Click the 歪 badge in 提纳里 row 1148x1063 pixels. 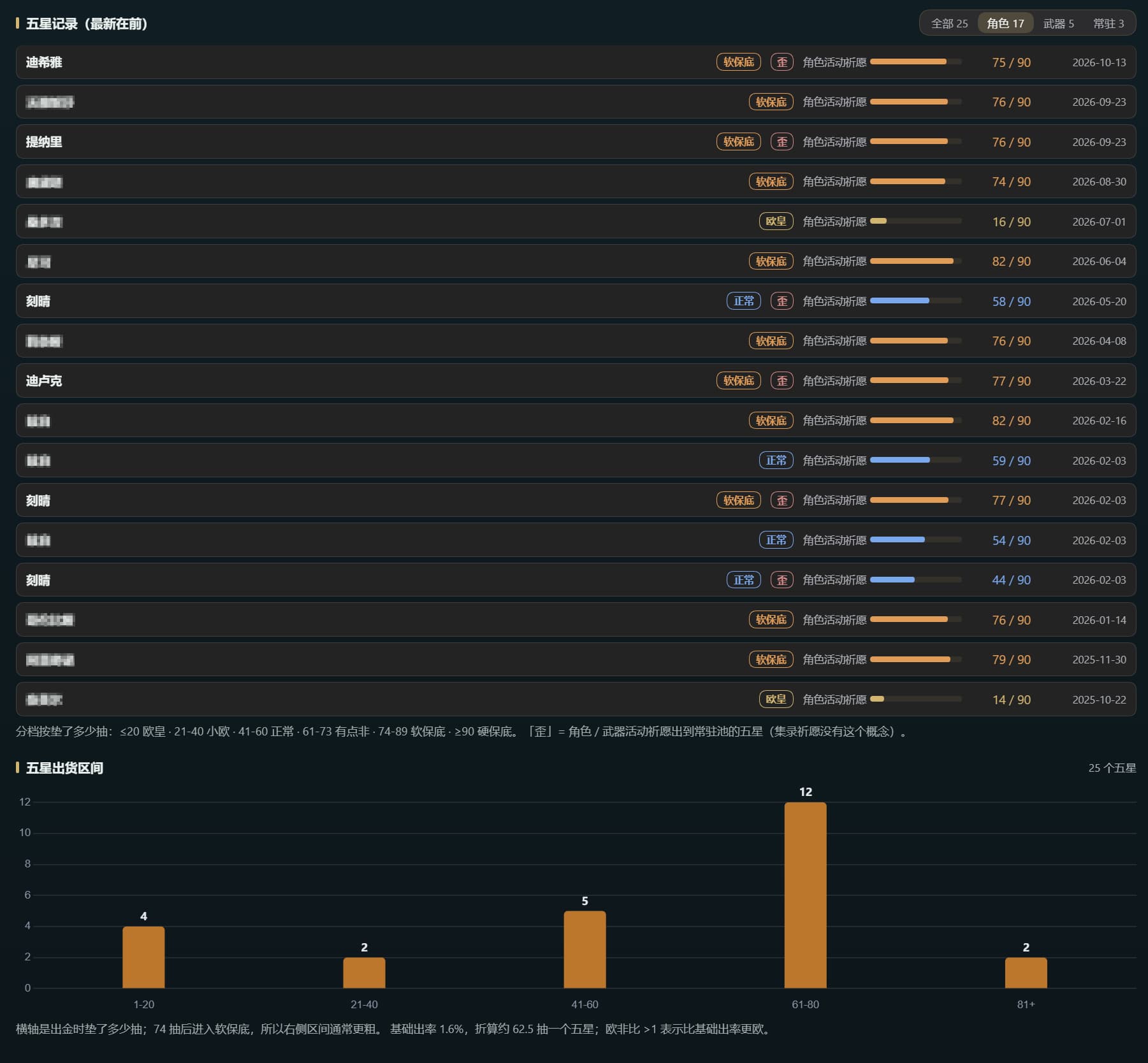coord(781,141)
